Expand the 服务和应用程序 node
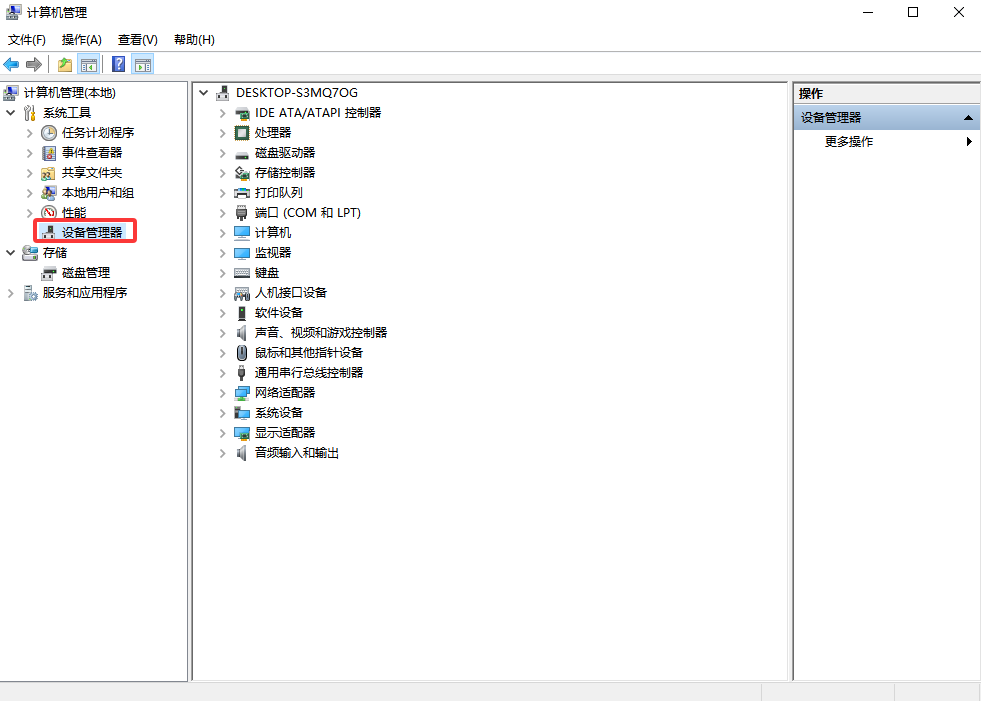Image resolution: width=981 pixels, height=701 pixels. pyautogui.click(x=11, y=293)
